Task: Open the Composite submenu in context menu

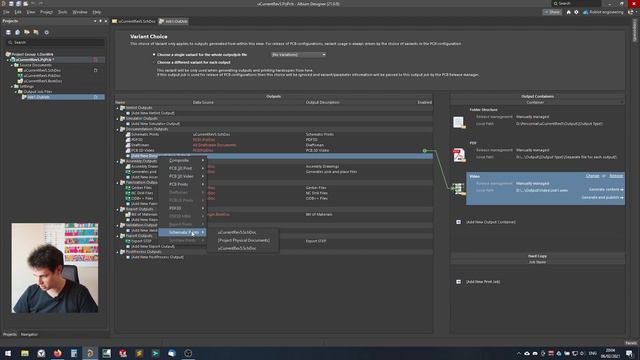Action: [182, 160]
